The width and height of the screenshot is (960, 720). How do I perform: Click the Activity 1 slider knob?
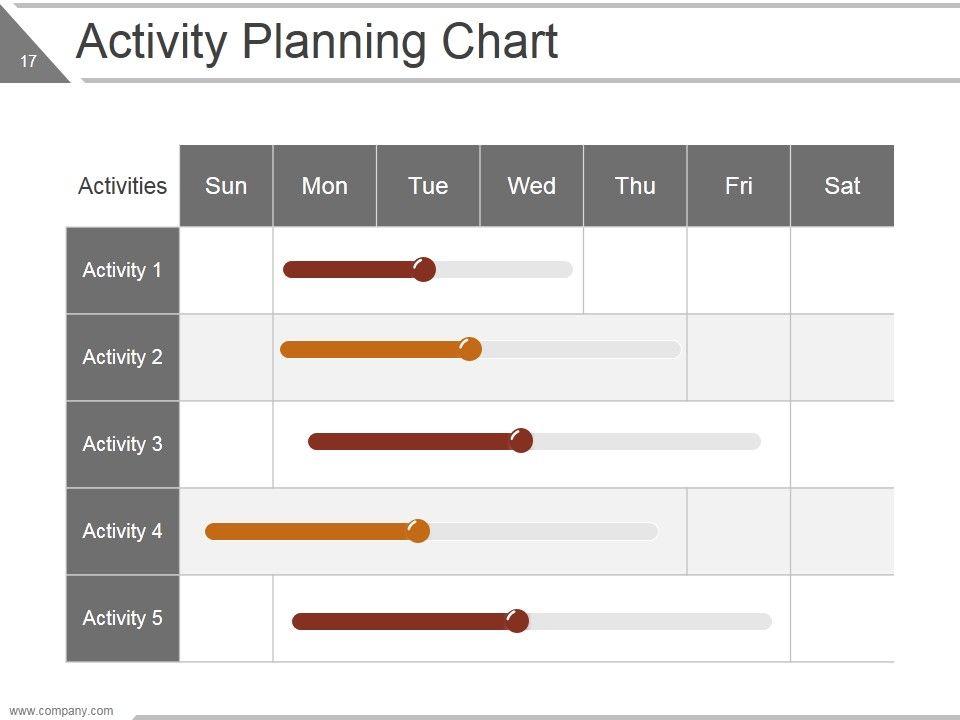(x=424, y=270)
